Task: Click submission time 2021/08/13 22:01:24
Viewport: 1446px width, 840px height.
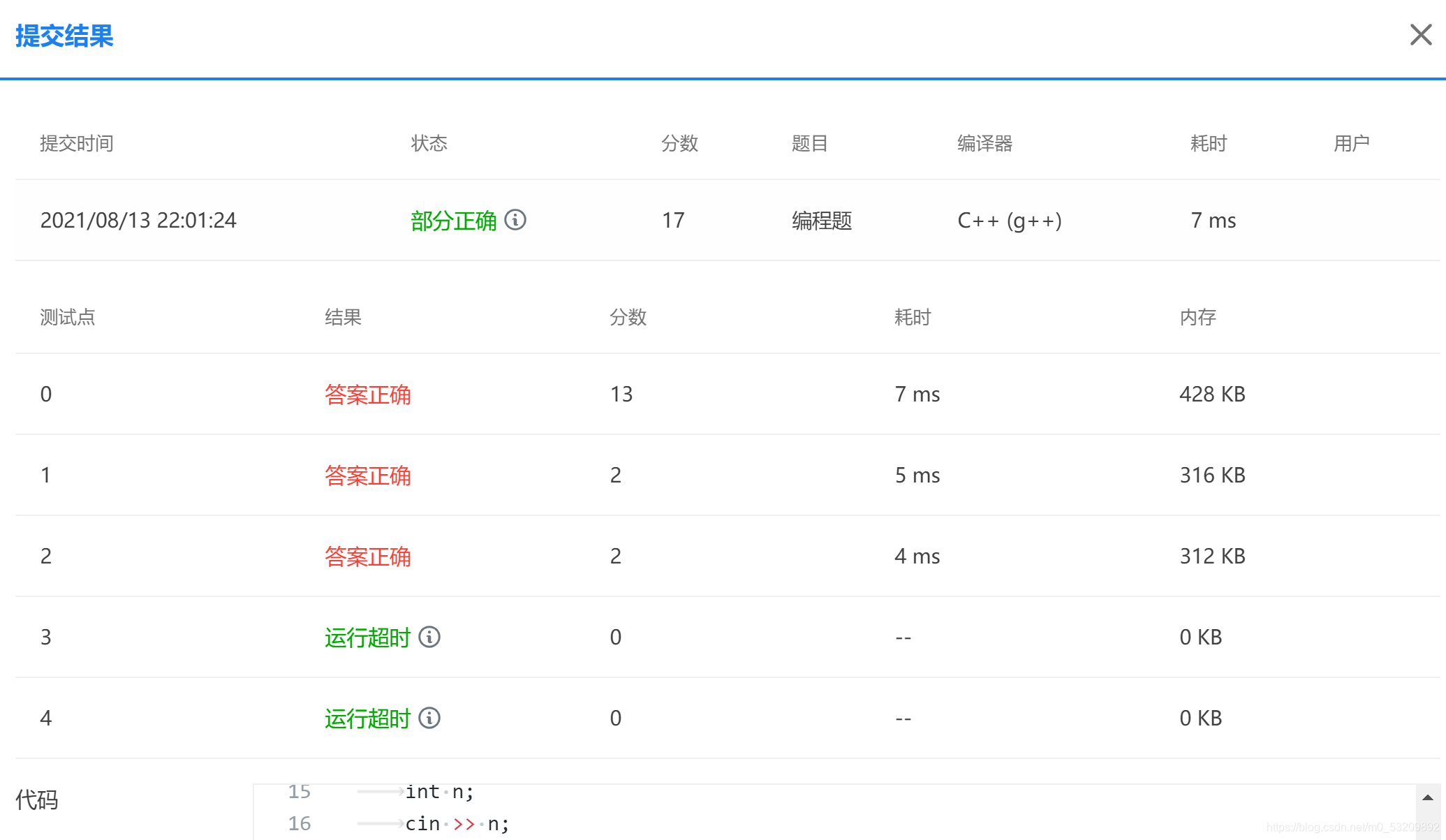Action: 138,221
